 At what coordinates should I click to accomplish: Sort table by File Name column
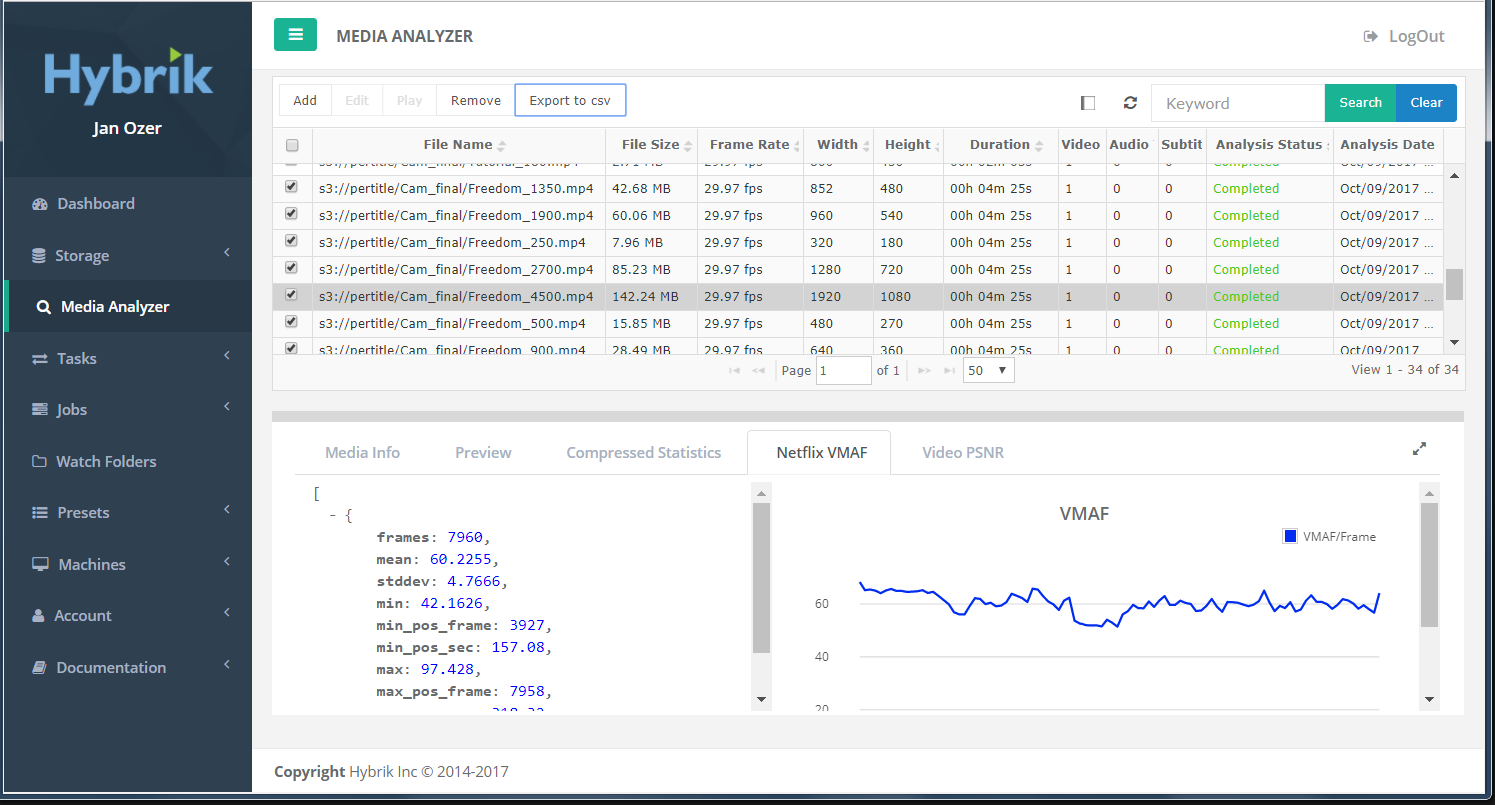click(x=459, y=145)
